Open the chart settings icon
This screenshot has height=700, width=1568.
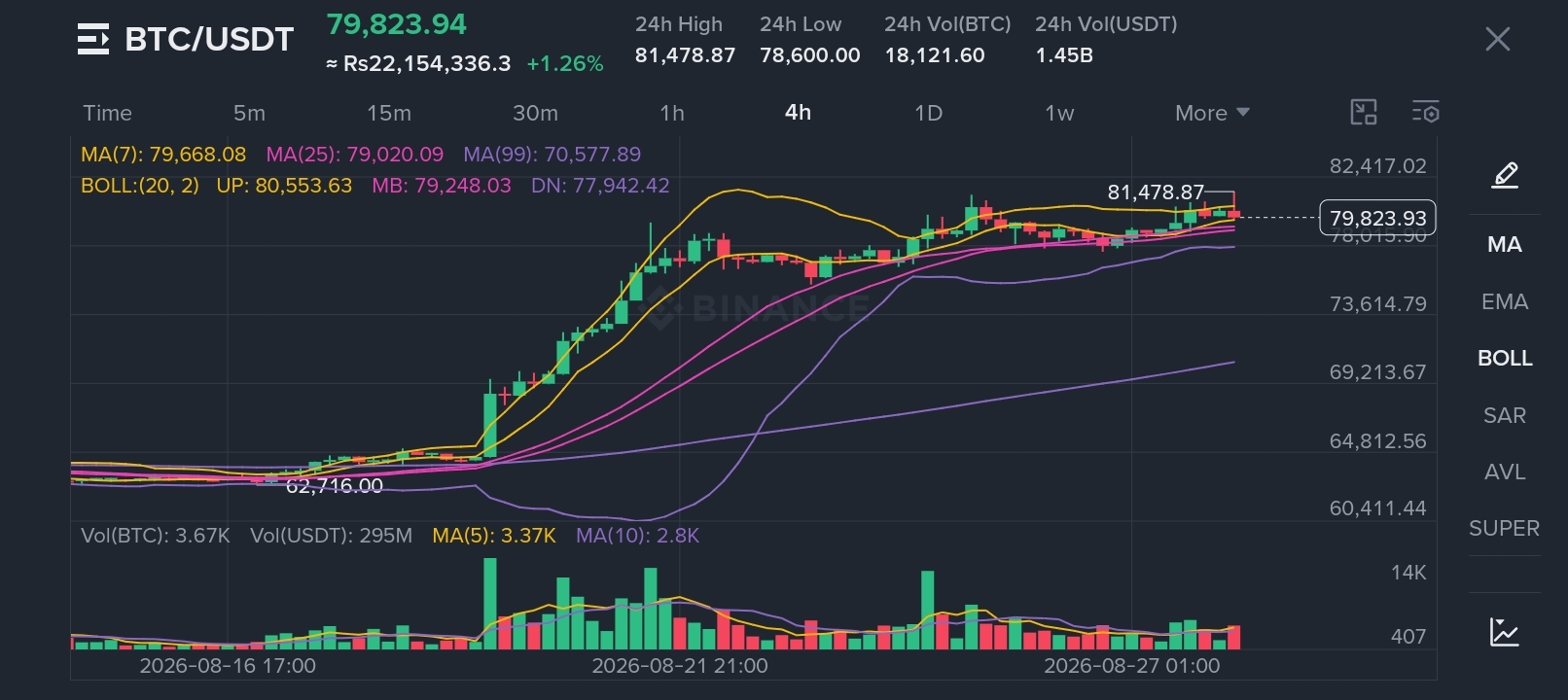click(1425, 112)
